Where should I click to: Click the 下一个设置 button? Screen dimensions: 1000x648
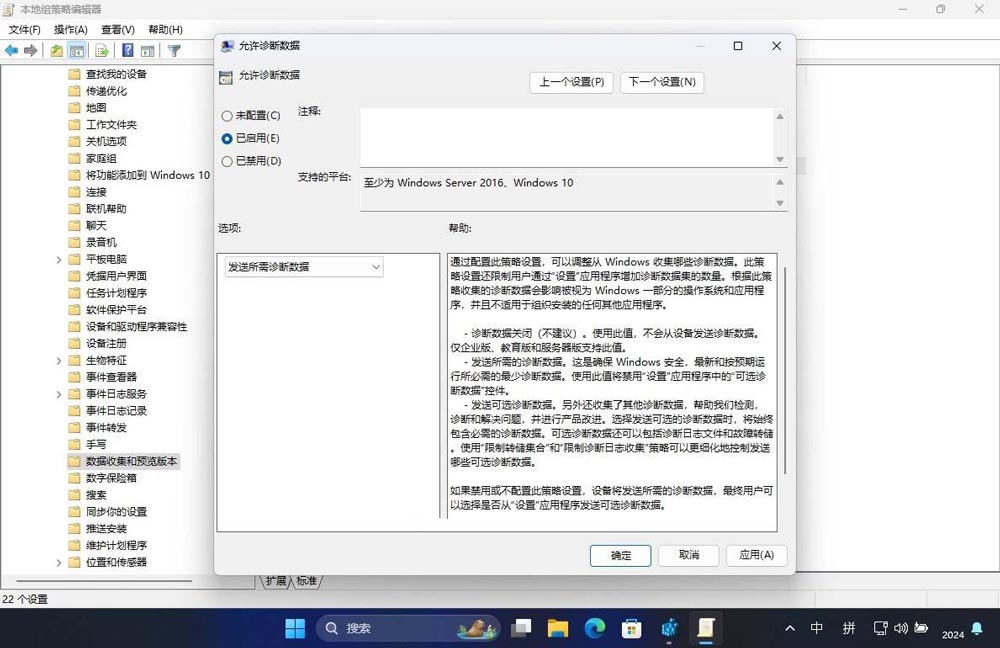tap(662, 83)
